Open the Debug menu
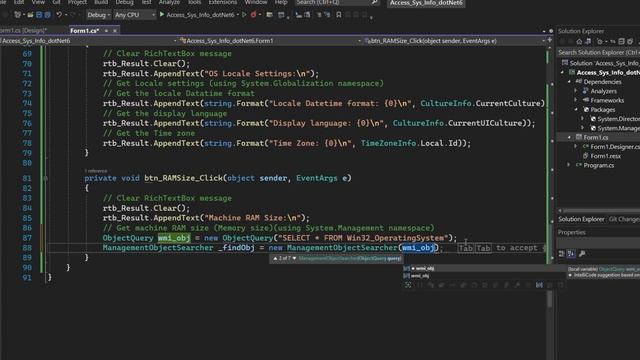This screenshot has height=360, width=640. (124, 2)
